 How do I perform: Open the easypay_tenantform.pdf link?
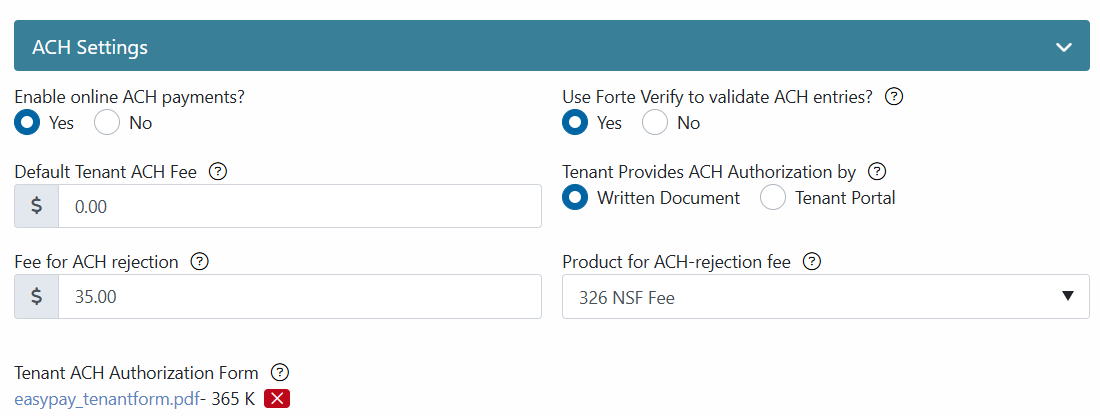[107, 399]
